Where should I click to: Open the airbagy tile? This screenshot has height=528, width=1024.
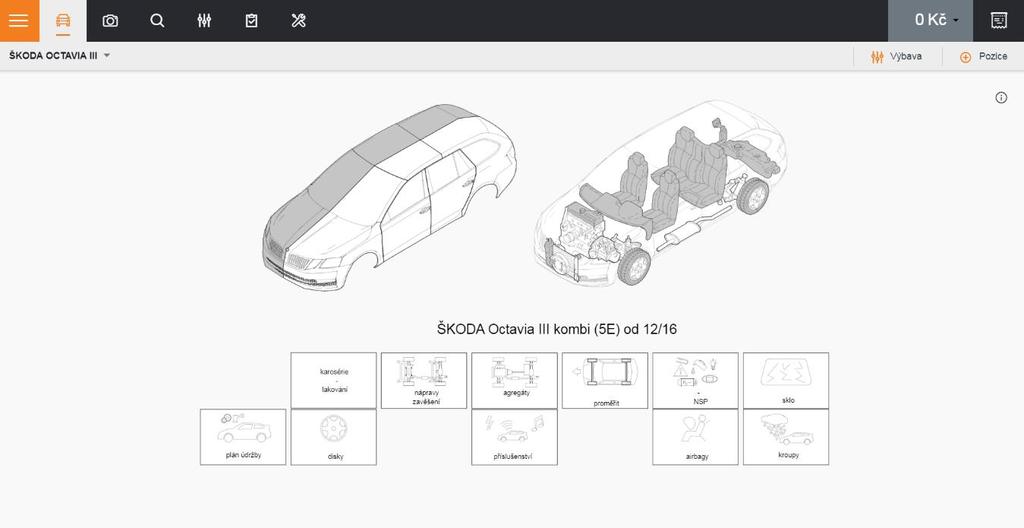click(696, 437)
